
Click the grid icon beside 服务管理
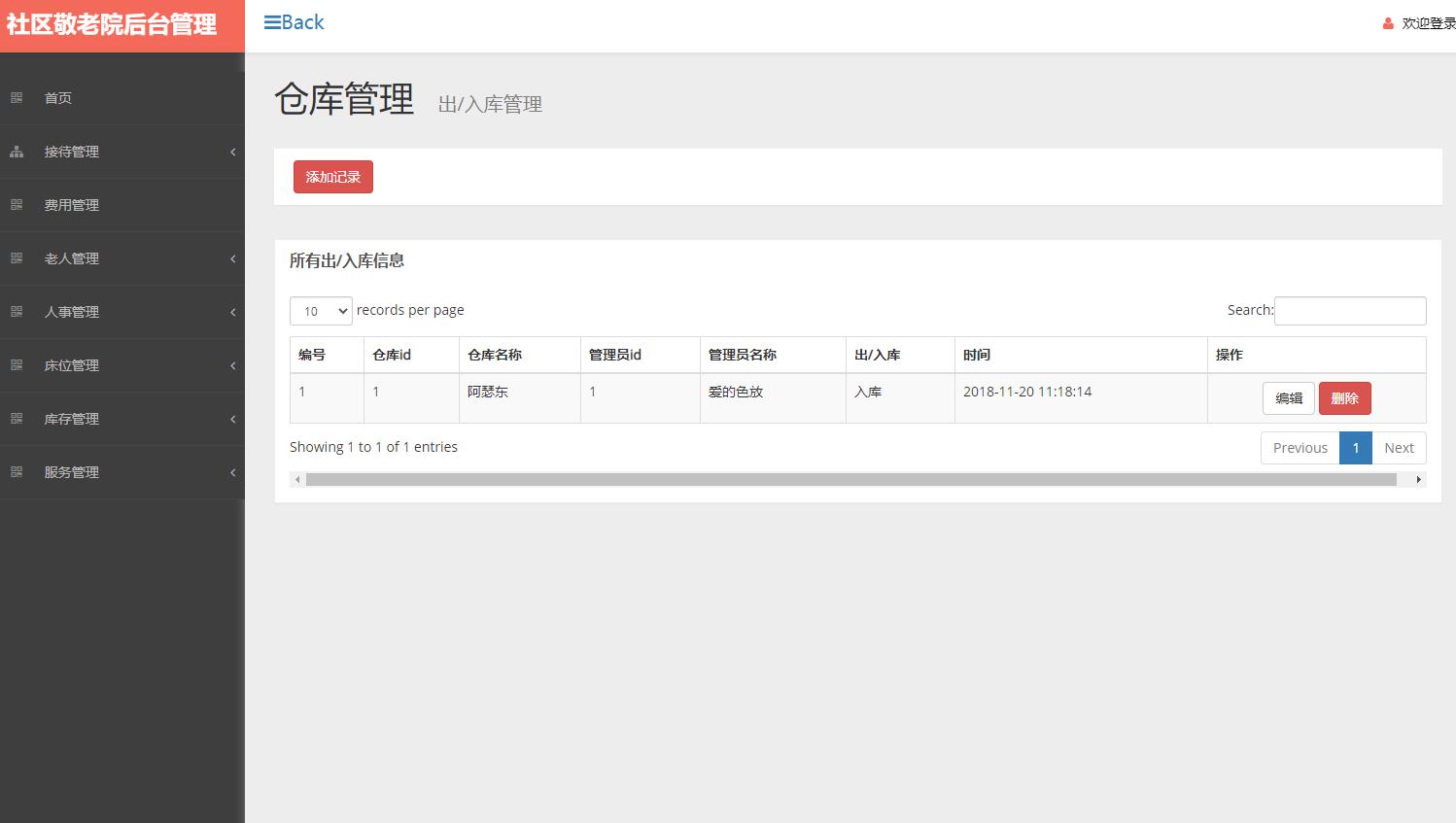(16, 472)
